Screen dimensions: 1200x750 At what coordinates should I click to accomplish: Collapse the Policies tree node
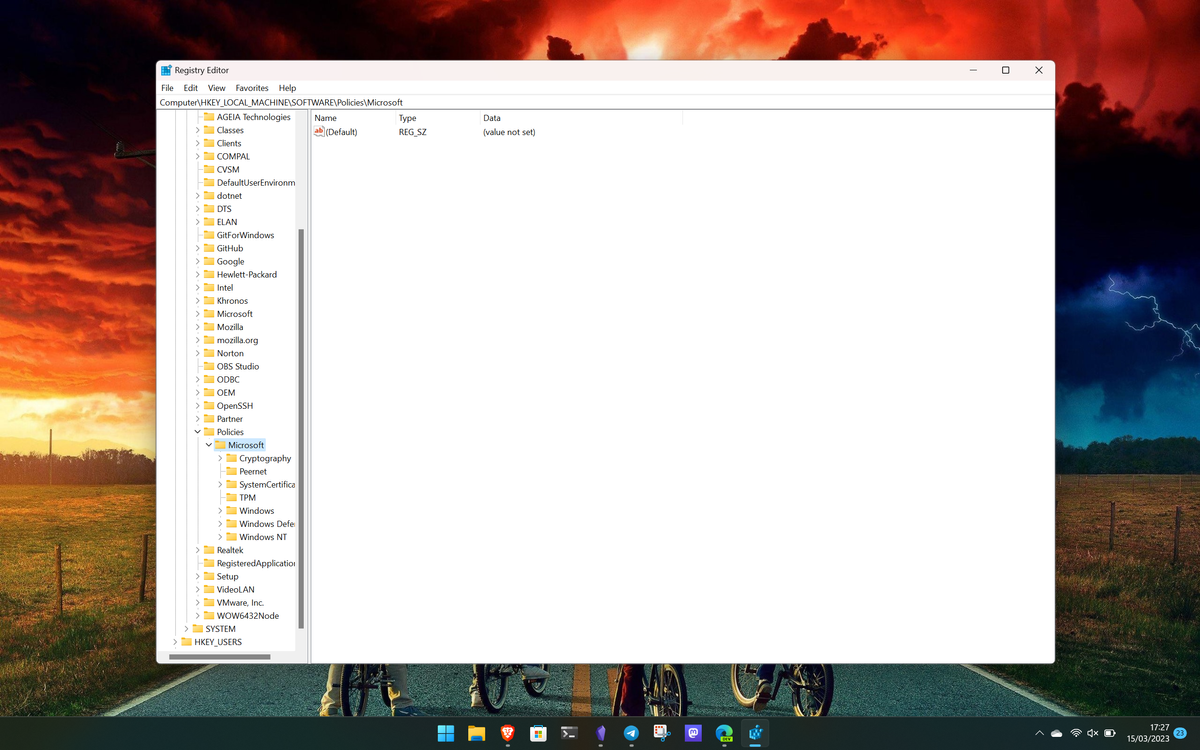[x=196, y=431]
